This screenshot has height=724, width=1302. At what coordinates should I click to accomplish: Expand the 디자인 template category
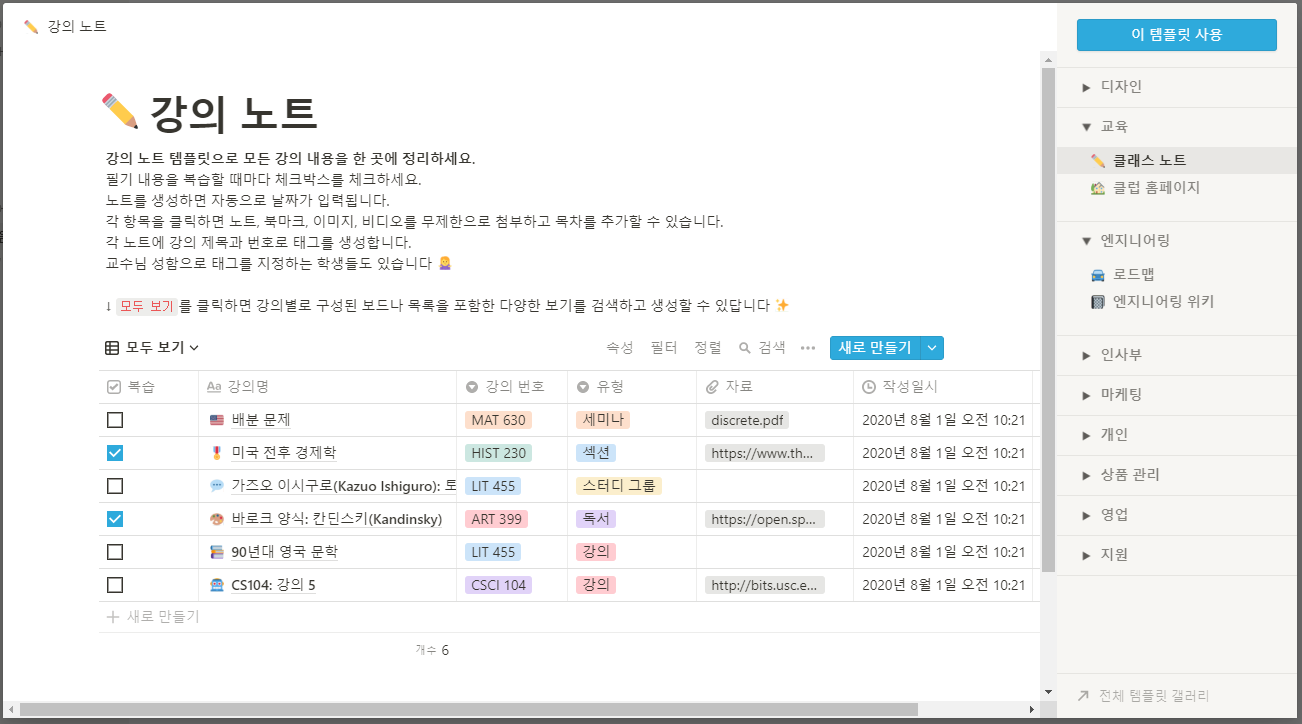point(1086,87)
